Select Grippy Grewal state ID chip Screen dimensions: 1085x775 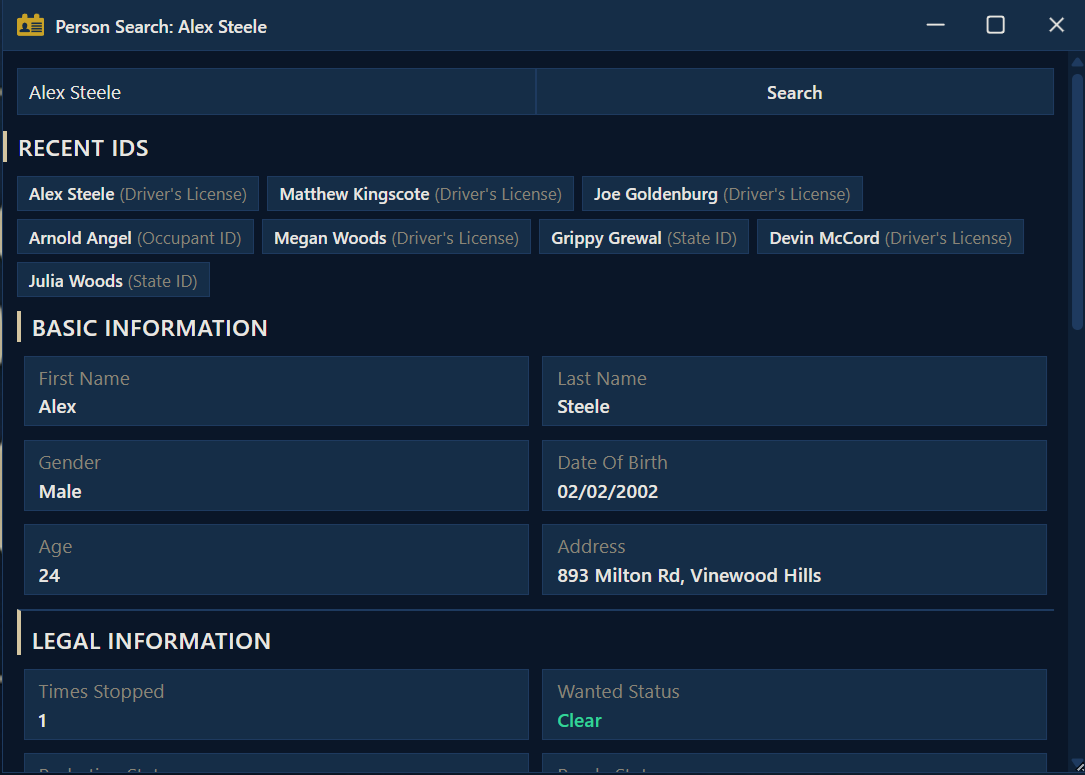pyautogui.click(x=643, y=238)
